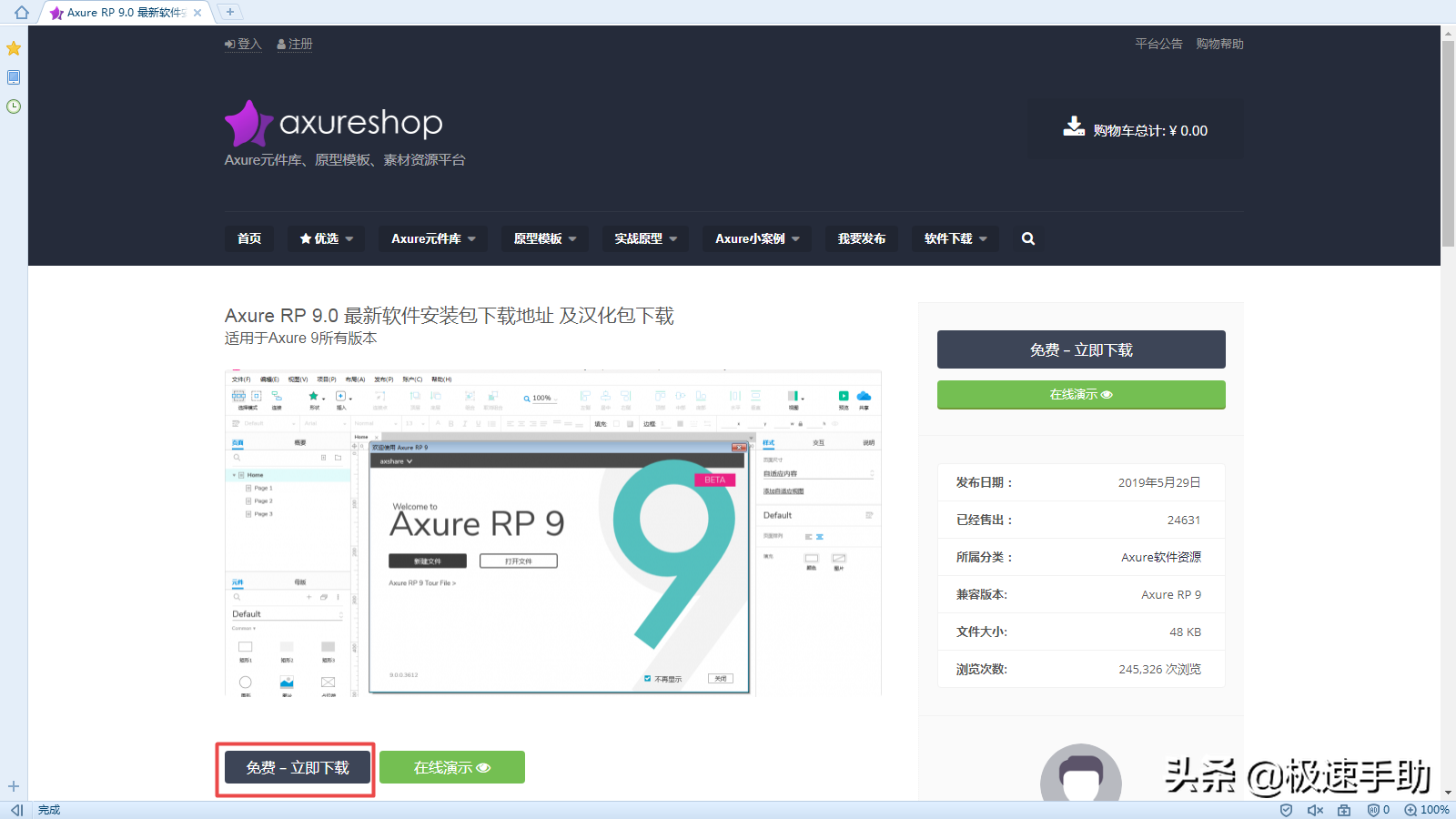Open the site search magnifier icon

(1028, 238)
